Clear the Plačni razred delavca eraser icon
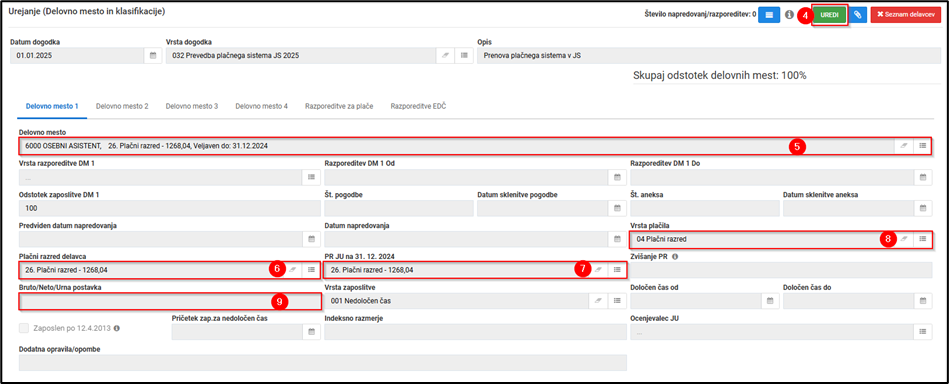 293,270
